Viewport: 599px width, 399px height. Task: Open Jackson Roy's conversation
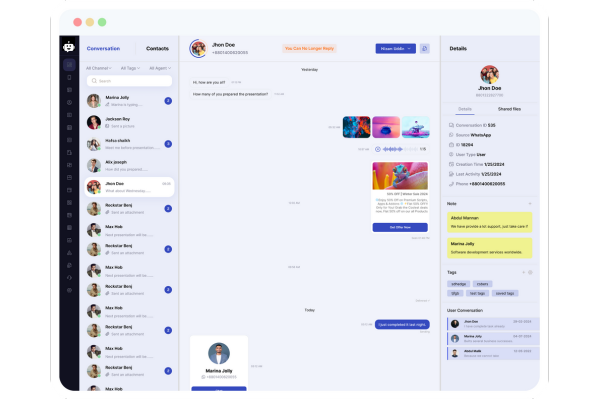129,122
